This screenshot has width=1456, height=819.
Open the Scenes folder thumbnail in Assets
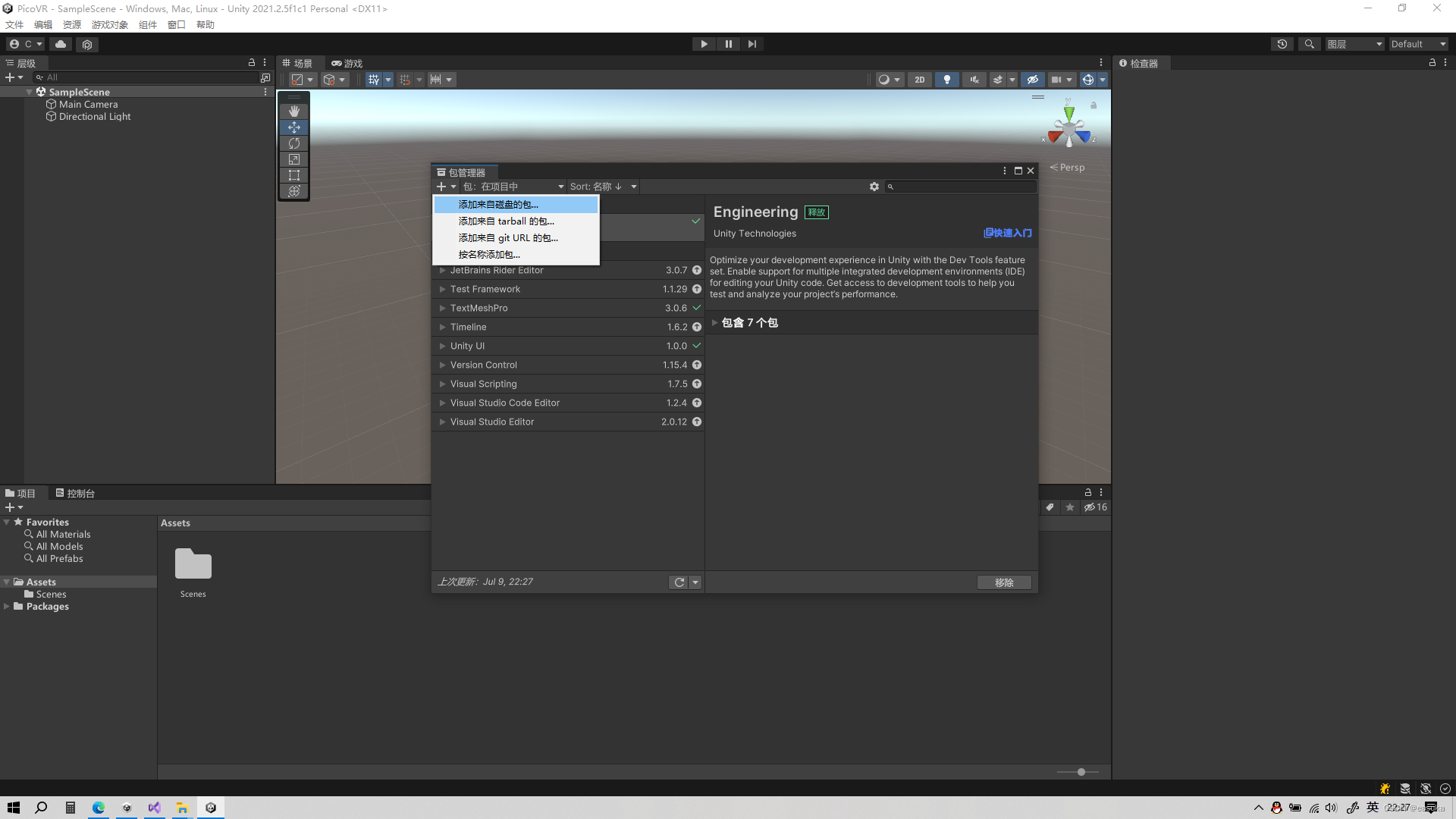pyautogui.click(x=193, y=565)
